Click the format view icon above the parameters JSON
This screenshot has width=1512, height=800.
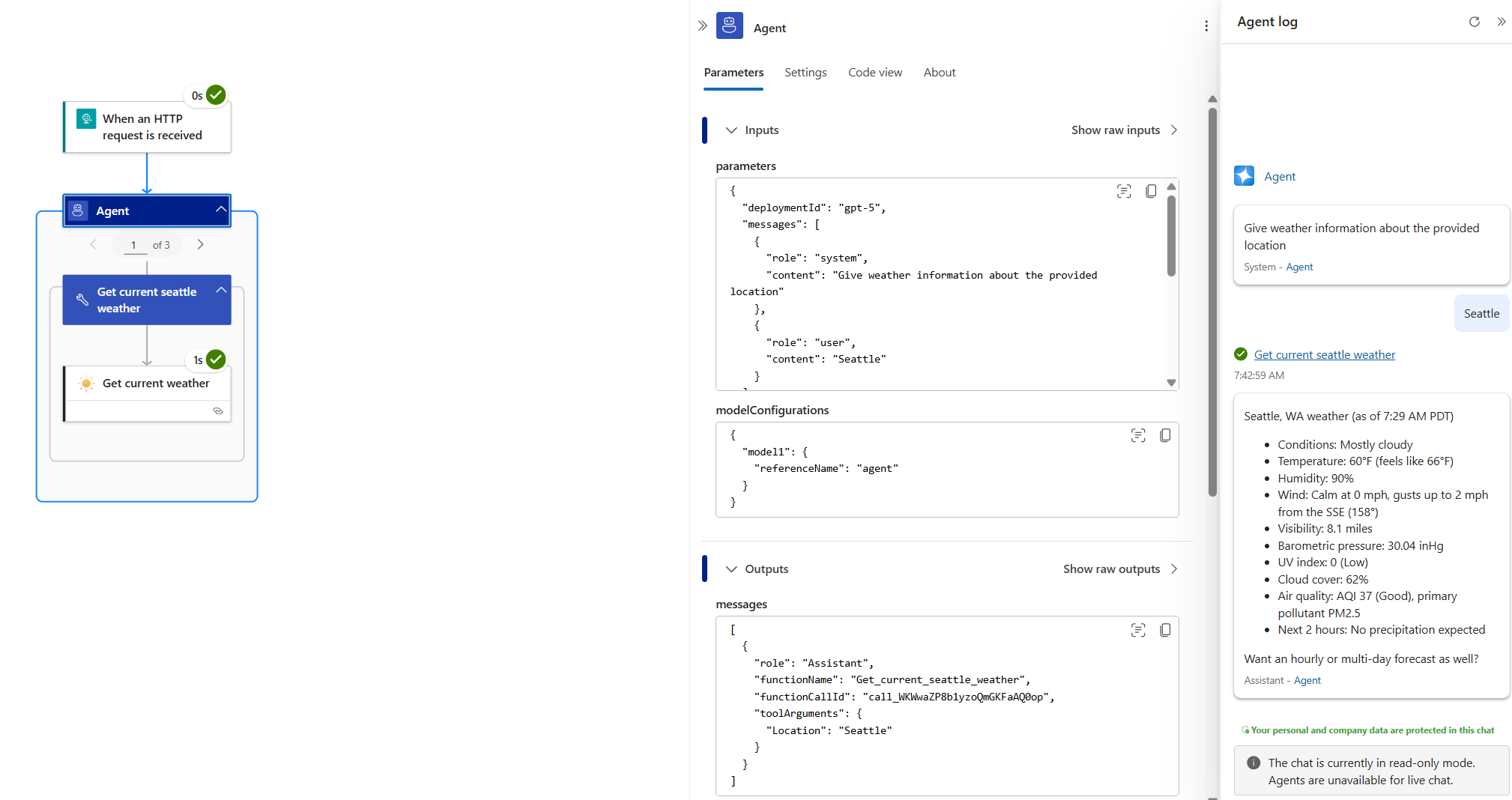coord(1124,191)
